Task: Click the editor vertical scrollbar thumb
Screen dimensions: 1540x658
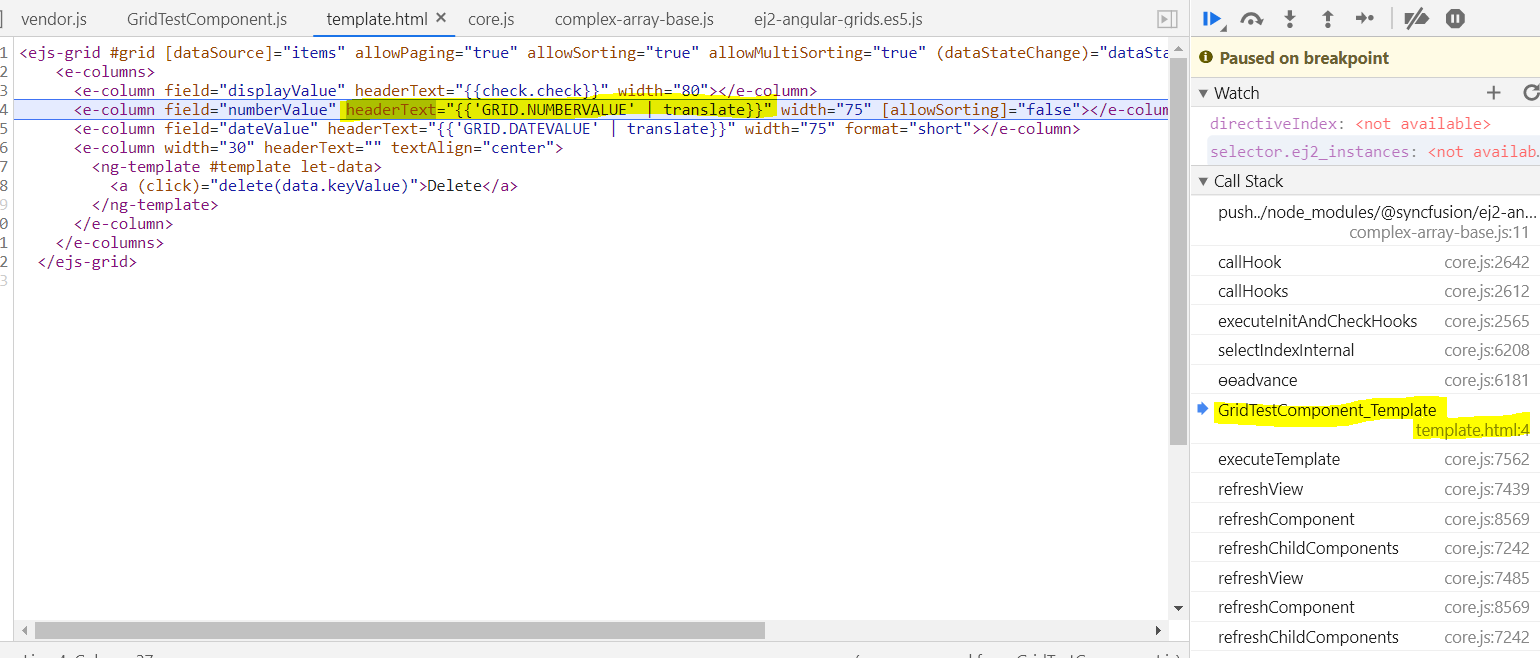Action: (1178, 250)
